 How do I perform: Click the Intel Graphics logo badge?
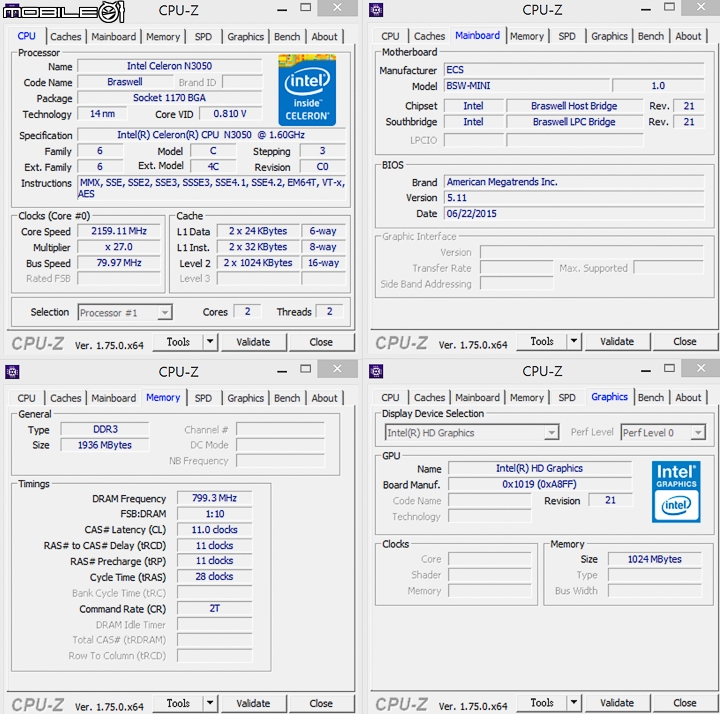(676, 492)
